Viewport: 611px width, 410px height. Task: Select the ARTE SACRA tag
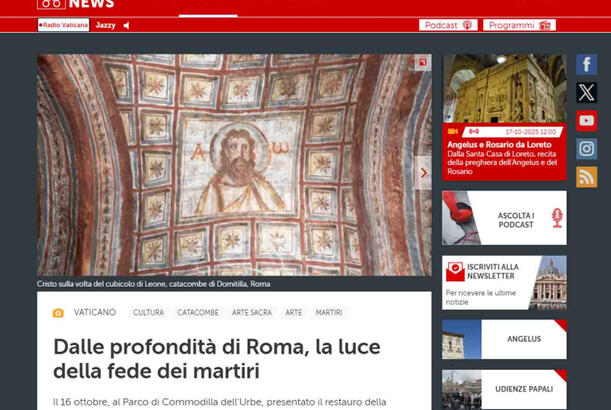pos(251,313)
